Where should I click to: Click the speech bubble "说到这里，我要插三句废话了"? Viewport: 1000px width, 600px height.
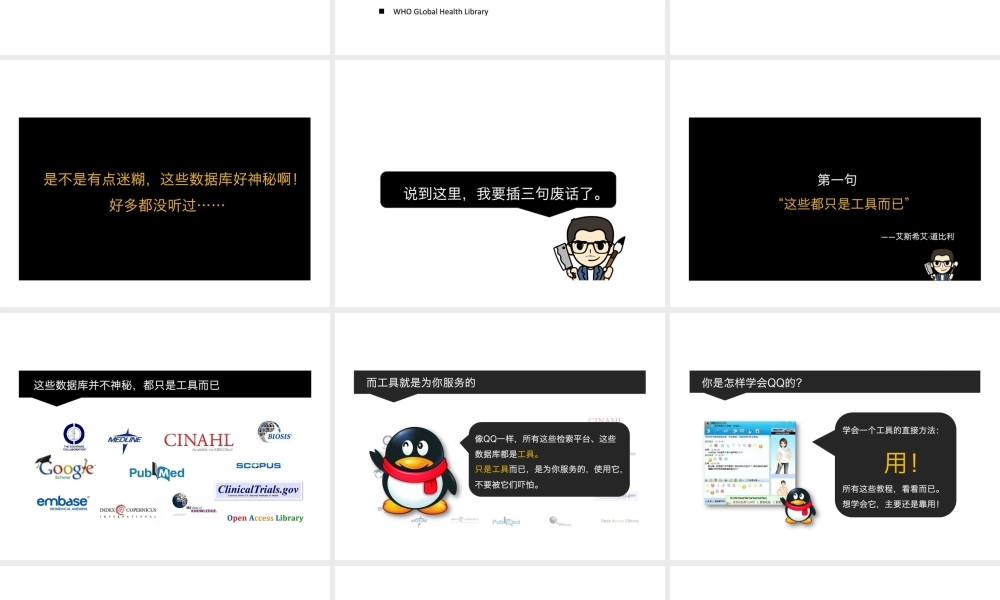click(497, 193)
